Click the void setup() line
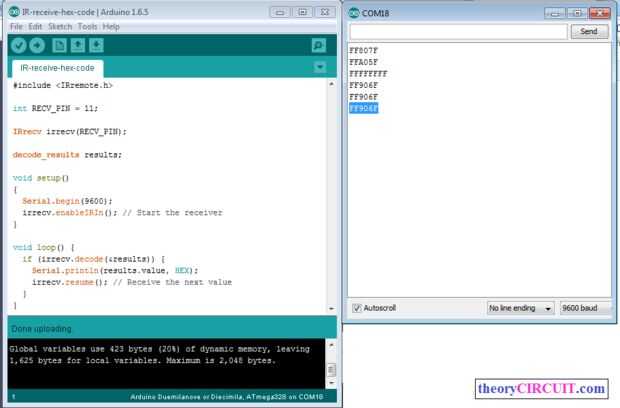Viewport: 620px width, 408px height. pos(41,178)
